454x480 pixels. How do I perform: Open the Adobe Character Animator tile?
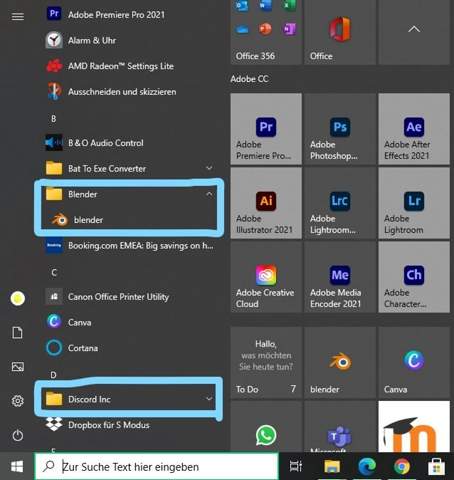(414, 277)
